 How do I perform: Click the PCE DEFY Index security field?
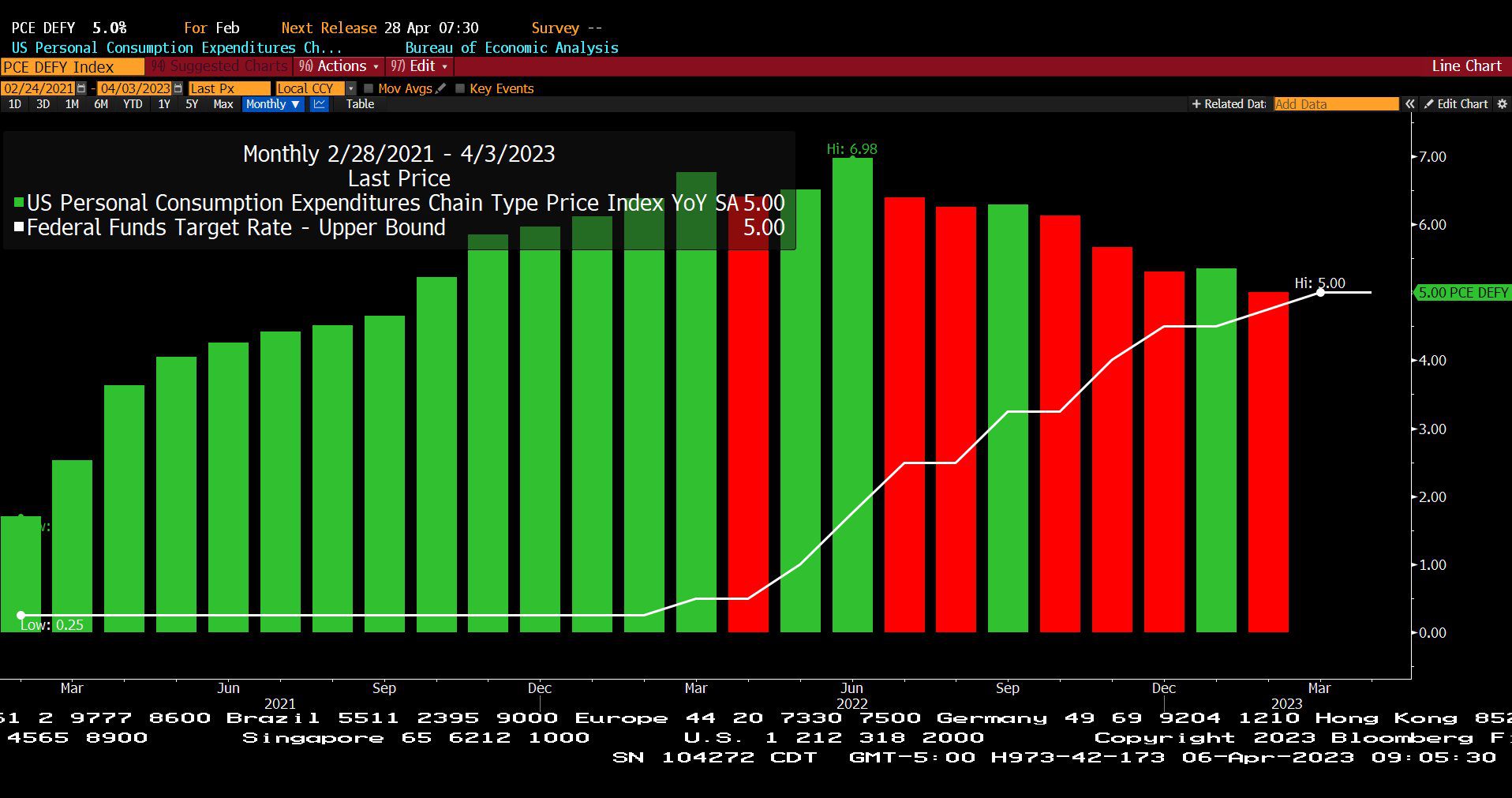point(73,67)
